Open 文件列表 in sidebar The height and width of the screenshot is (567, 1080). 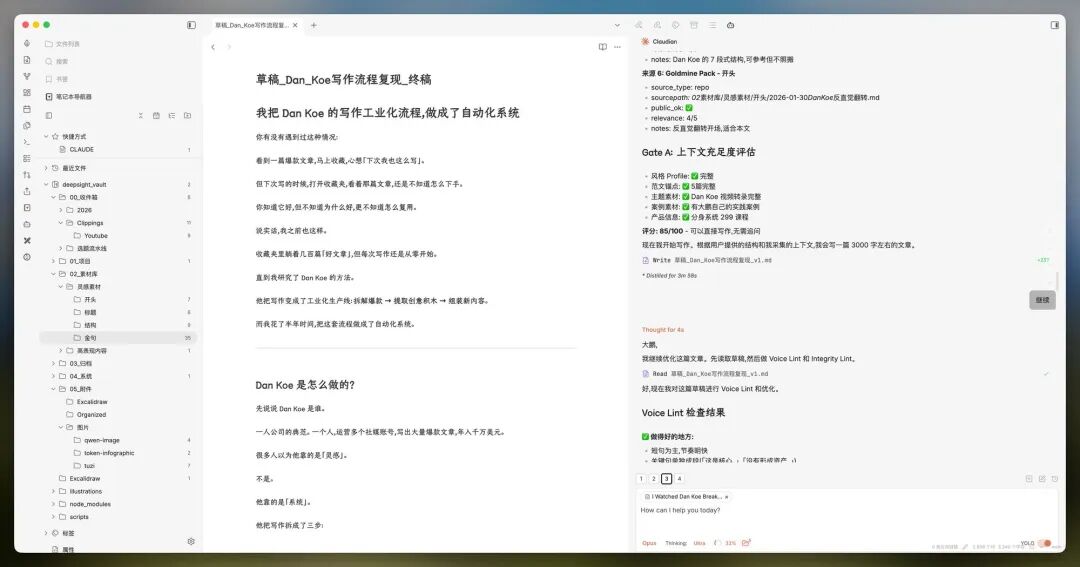tap(62, 44)
